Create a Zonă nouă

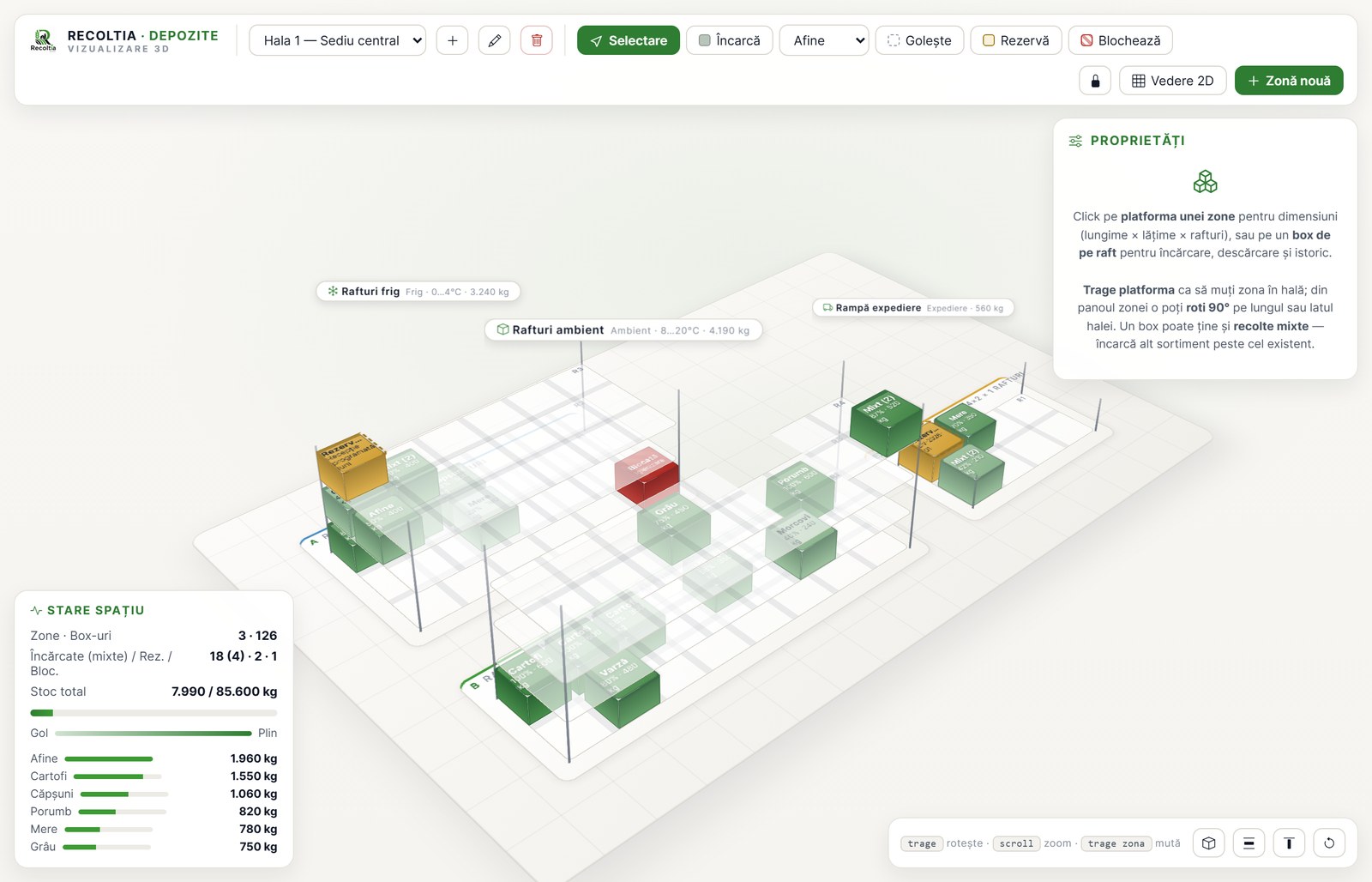pyautogui.click(x=1289, y=81)
